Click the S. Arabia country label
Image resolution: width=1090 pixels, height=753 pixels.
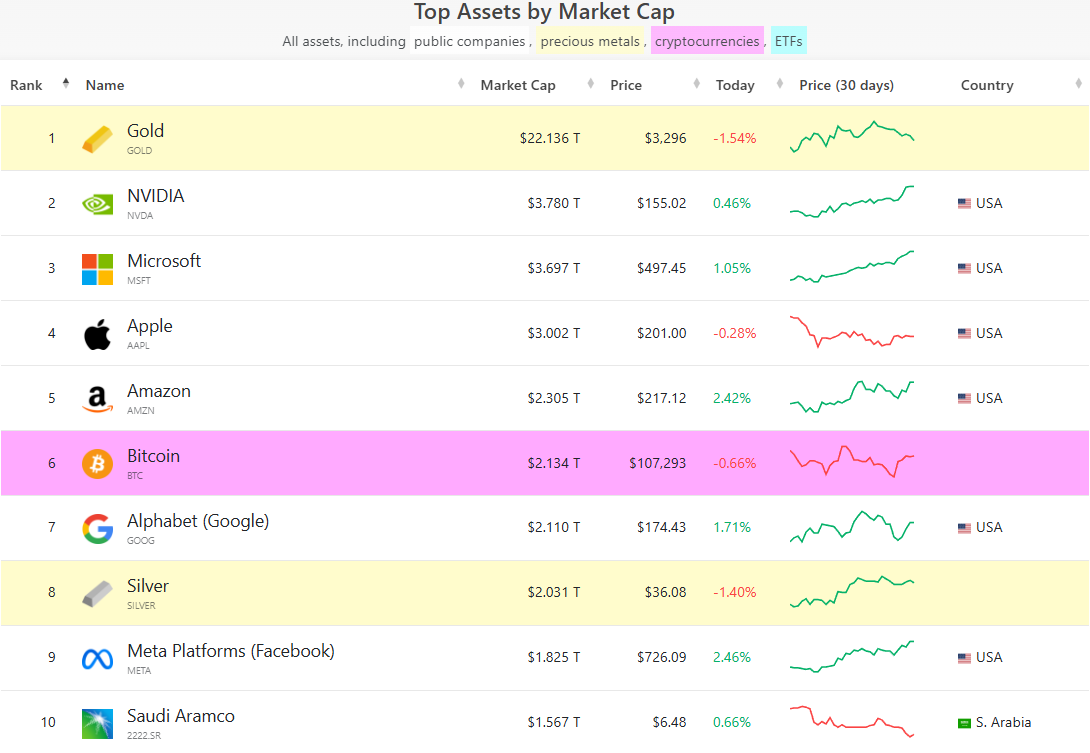pos(1003,722)
